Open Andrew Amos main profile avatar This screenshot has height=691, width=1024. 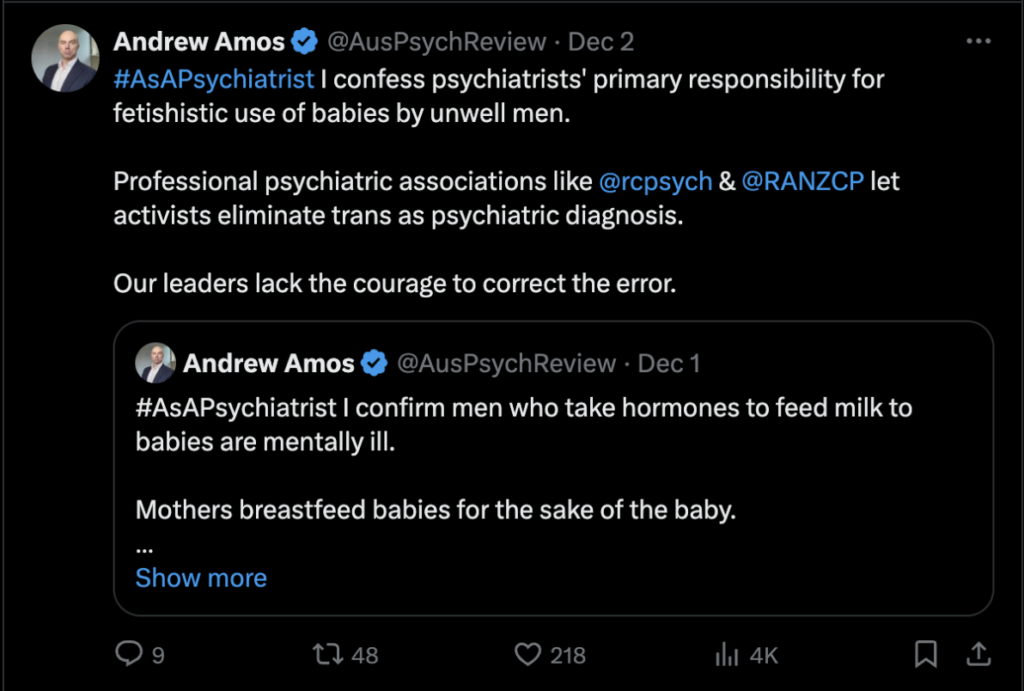65,59
